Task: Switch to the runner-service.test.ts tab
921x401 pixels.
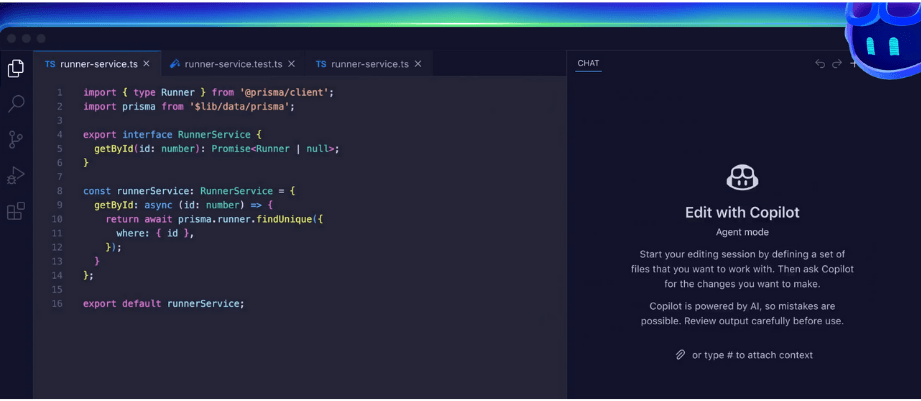Action: 227,64
